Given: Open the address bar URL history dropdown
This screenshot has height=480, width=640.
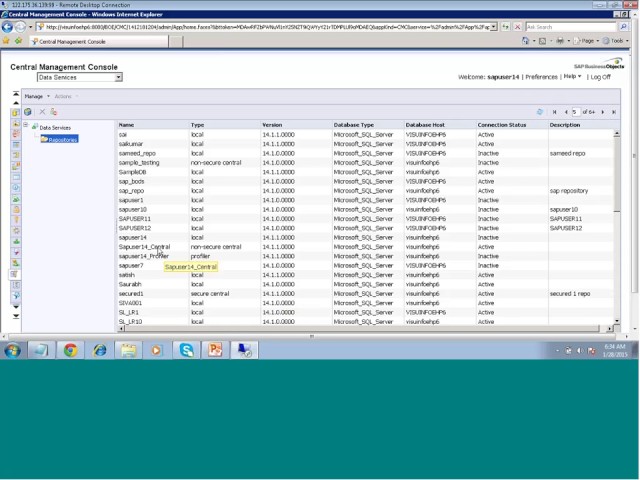Looking at the screenshot, I should tap(493, 27).
